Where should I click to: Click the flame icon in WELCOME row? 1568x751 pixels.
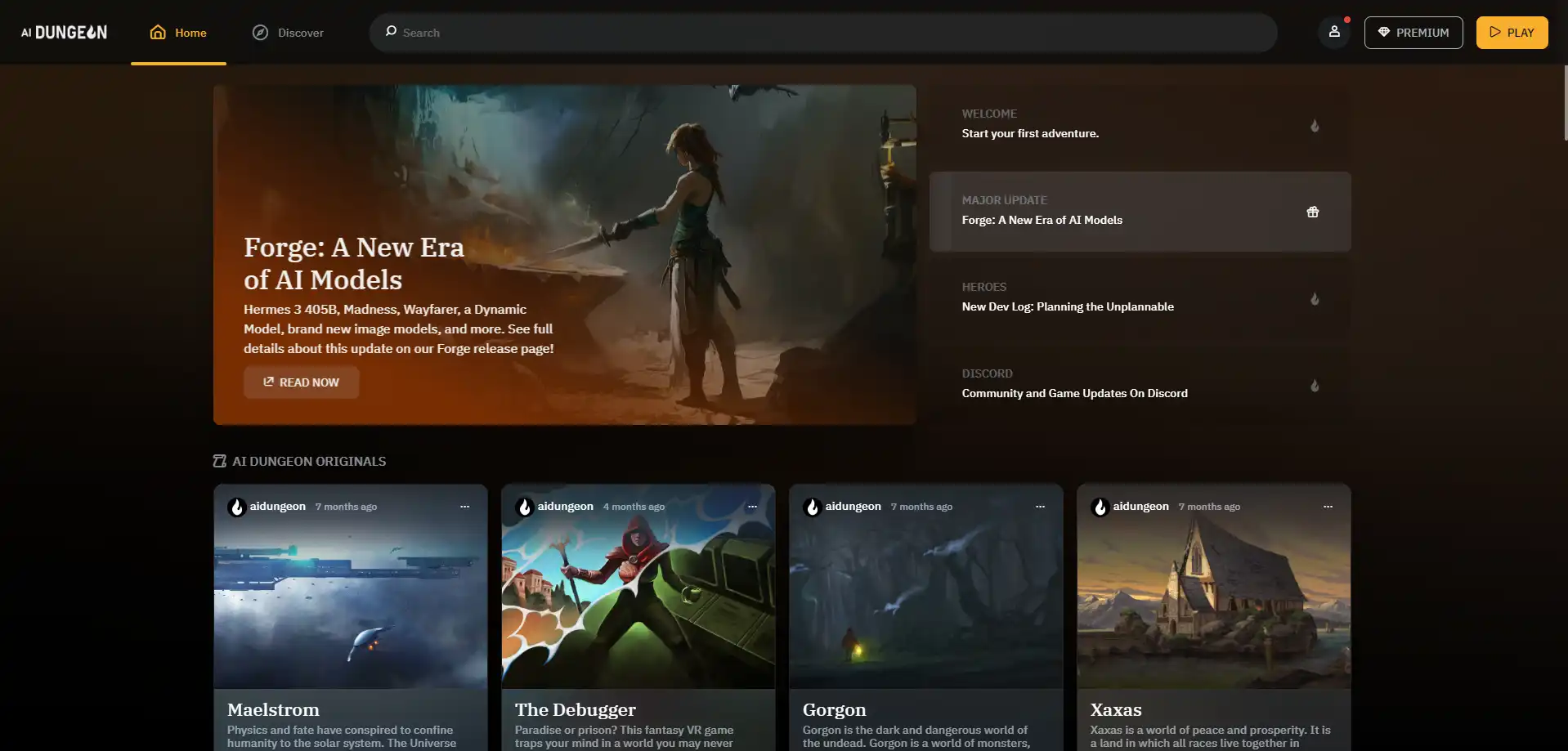coord(1315,126)
